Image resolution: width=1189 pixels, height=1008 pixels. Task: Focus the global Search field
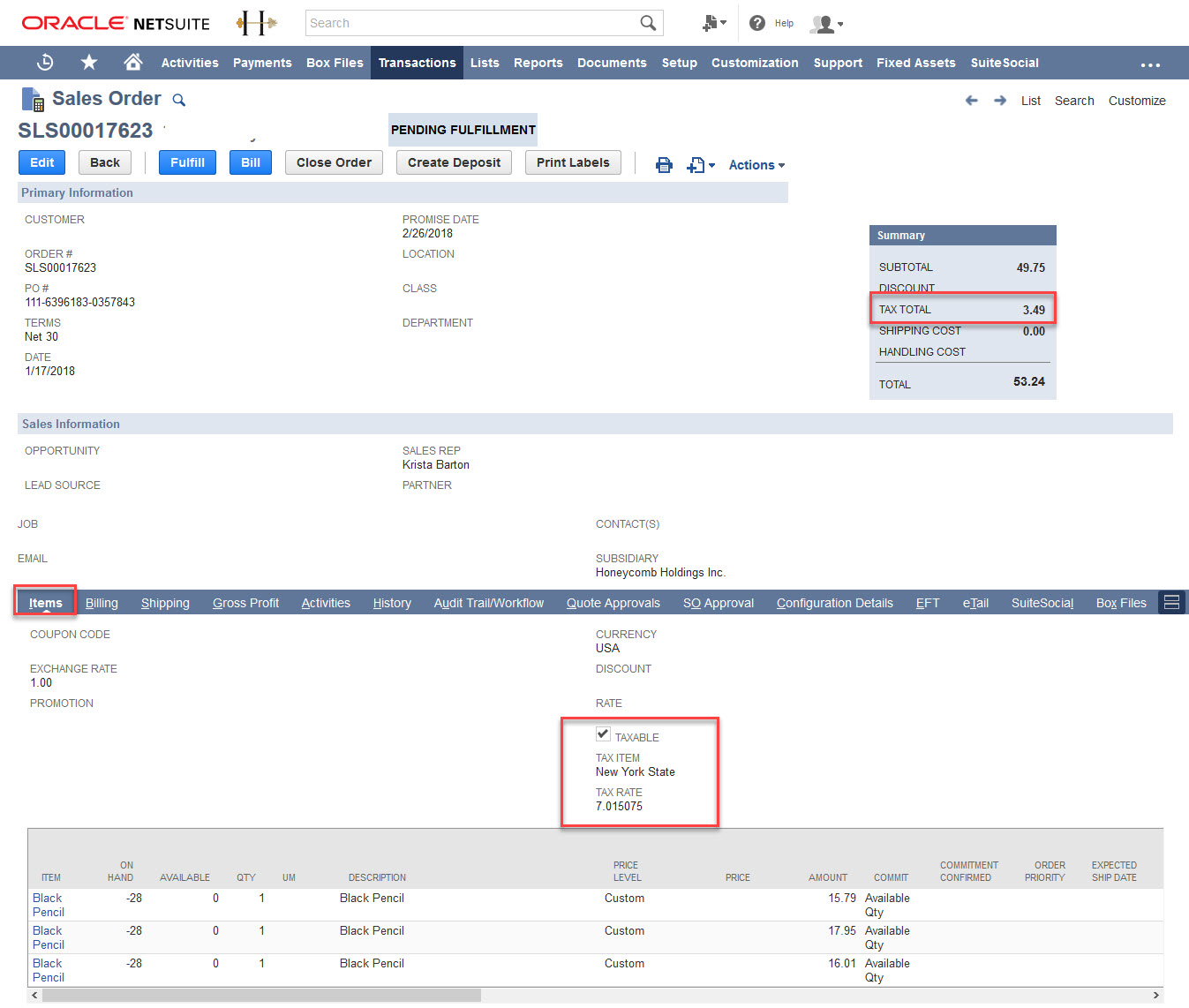pos(472,23)
